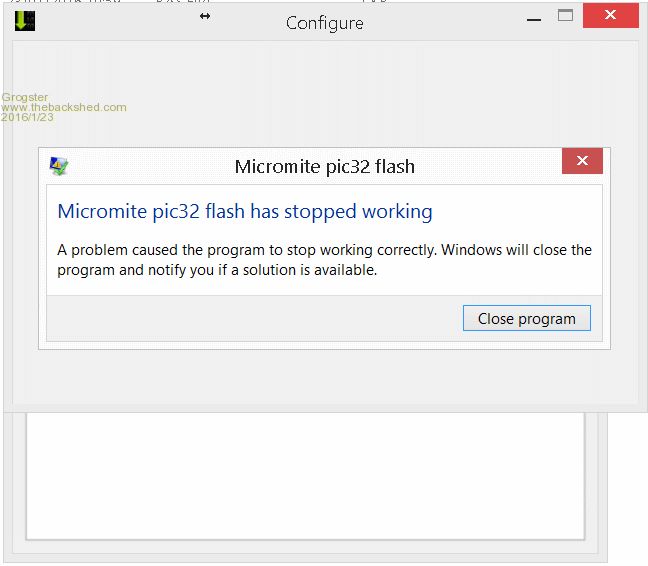Click the blue 'has stopped working' heading
This screenshot has height=566, width=648.
pos(245,212)
